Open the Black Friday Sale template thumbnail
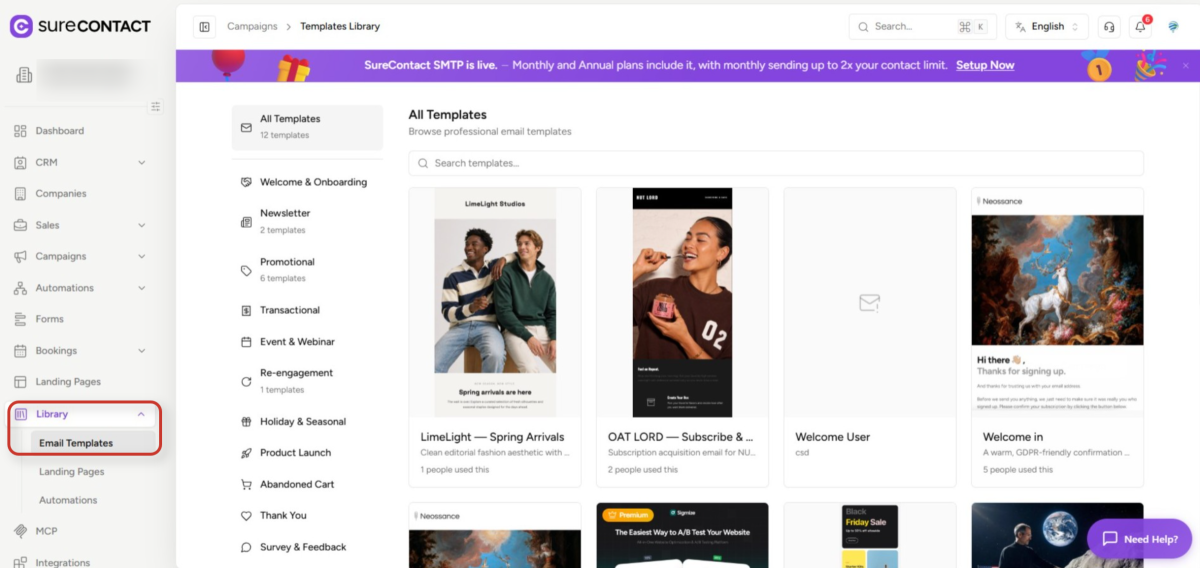The width and height of the screenshot is (1200, 568). pyautogui.click(x=870, y=535)
